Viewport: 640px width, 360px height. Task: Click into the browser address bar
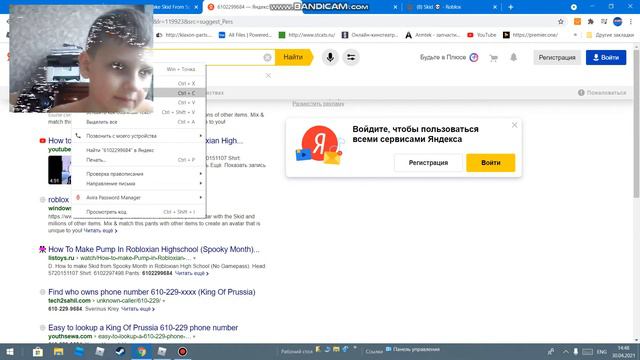351,22
